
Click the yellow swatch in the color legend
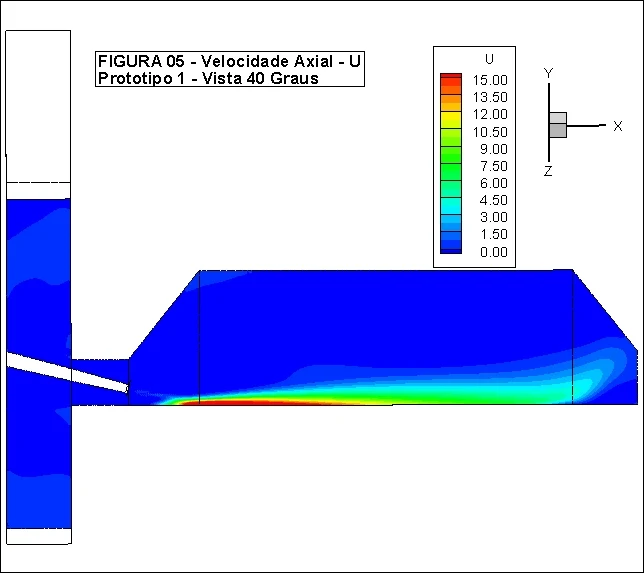(451, 119)
